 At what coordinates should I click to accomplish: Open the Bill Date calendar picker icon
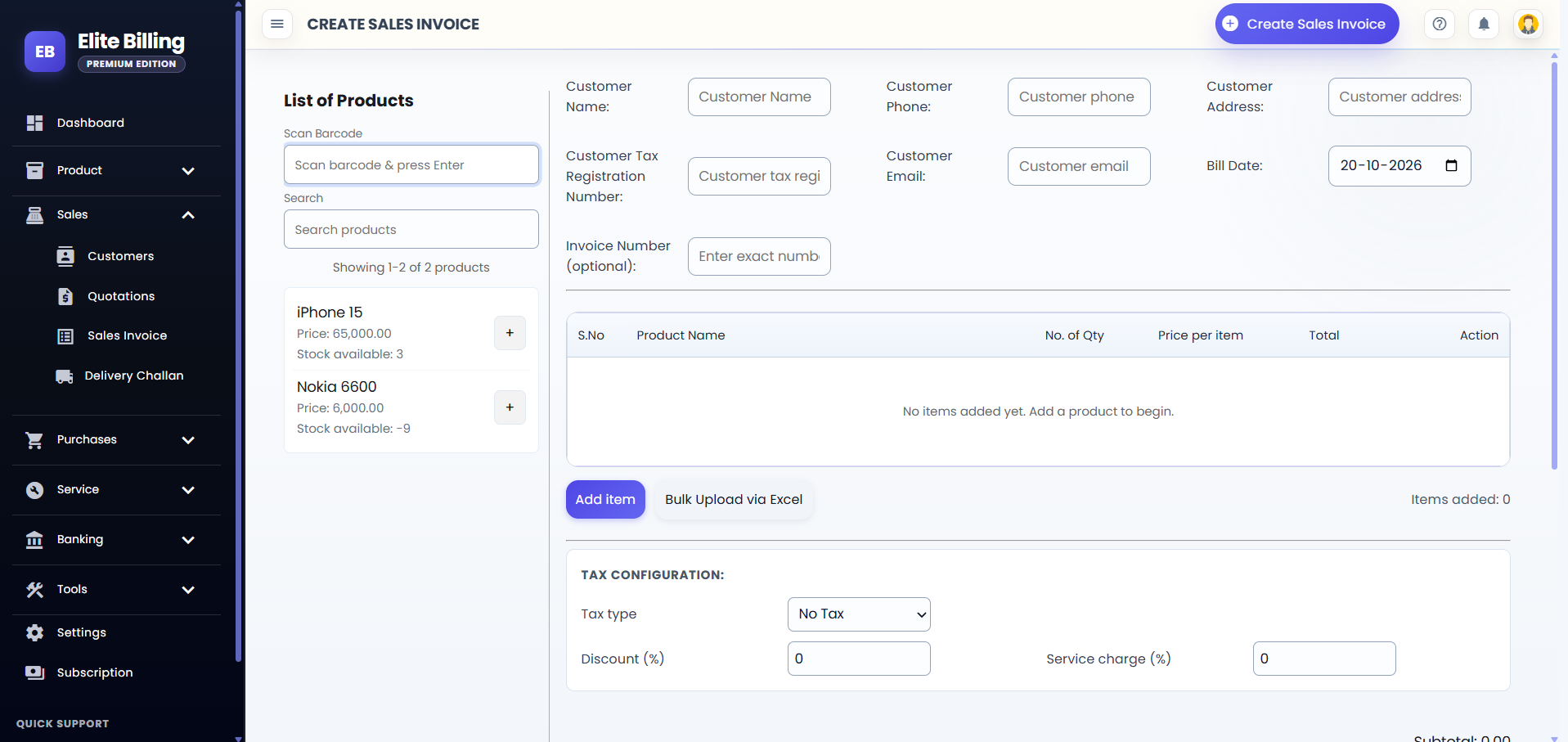(1452, 165)
